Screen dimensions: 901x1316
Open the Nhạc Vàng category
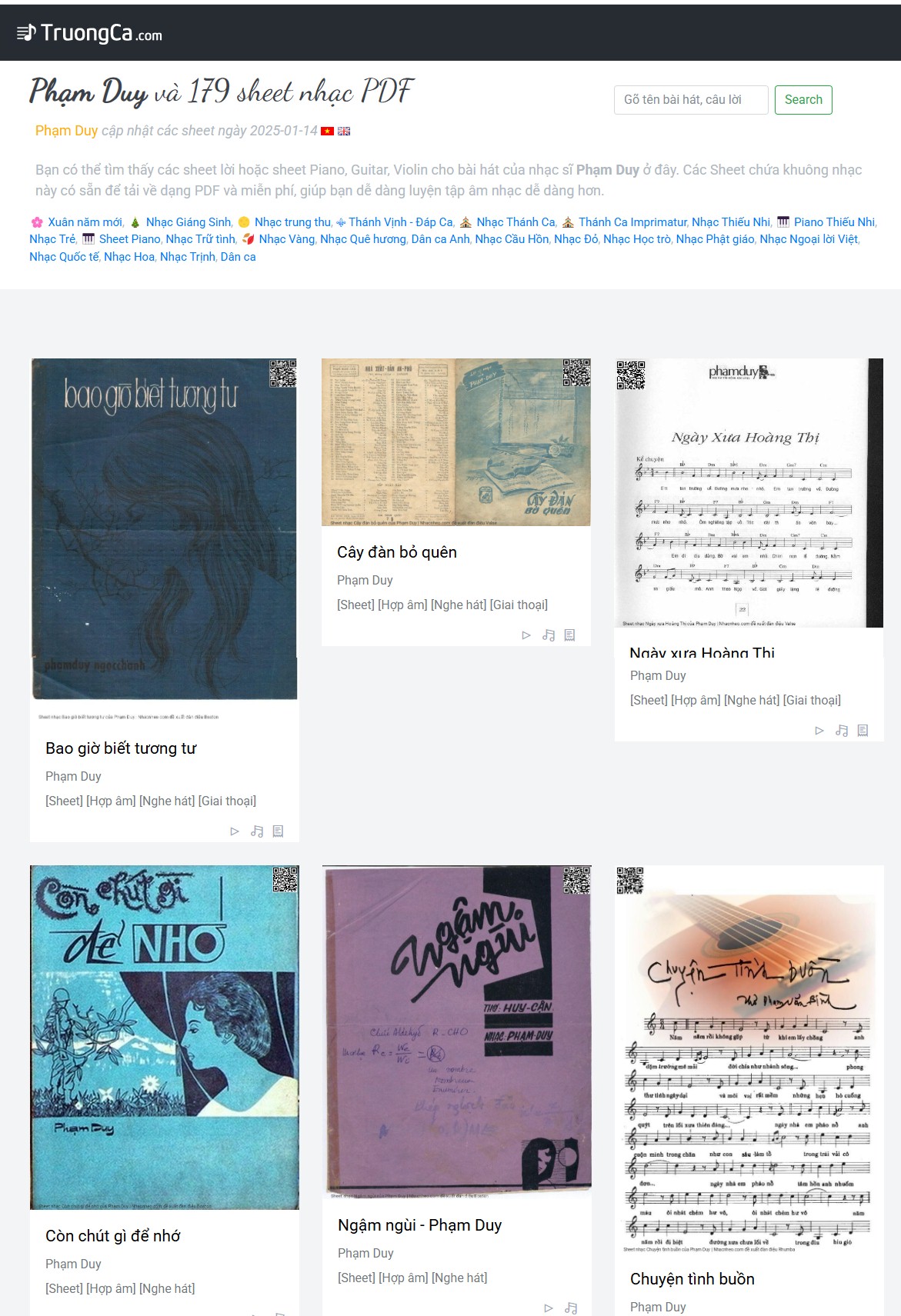tap(286, 239)
